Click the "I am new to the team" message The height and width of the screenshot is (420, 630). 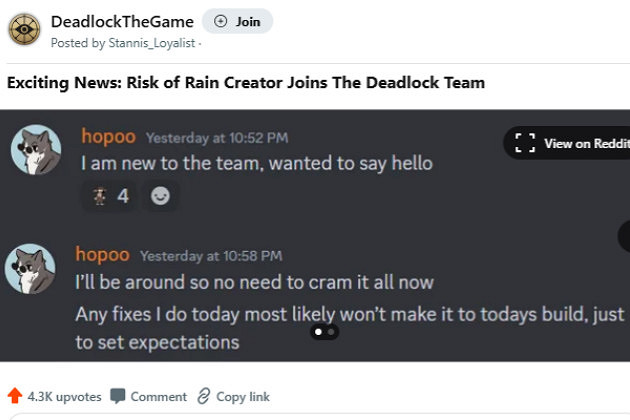[256, 162]
